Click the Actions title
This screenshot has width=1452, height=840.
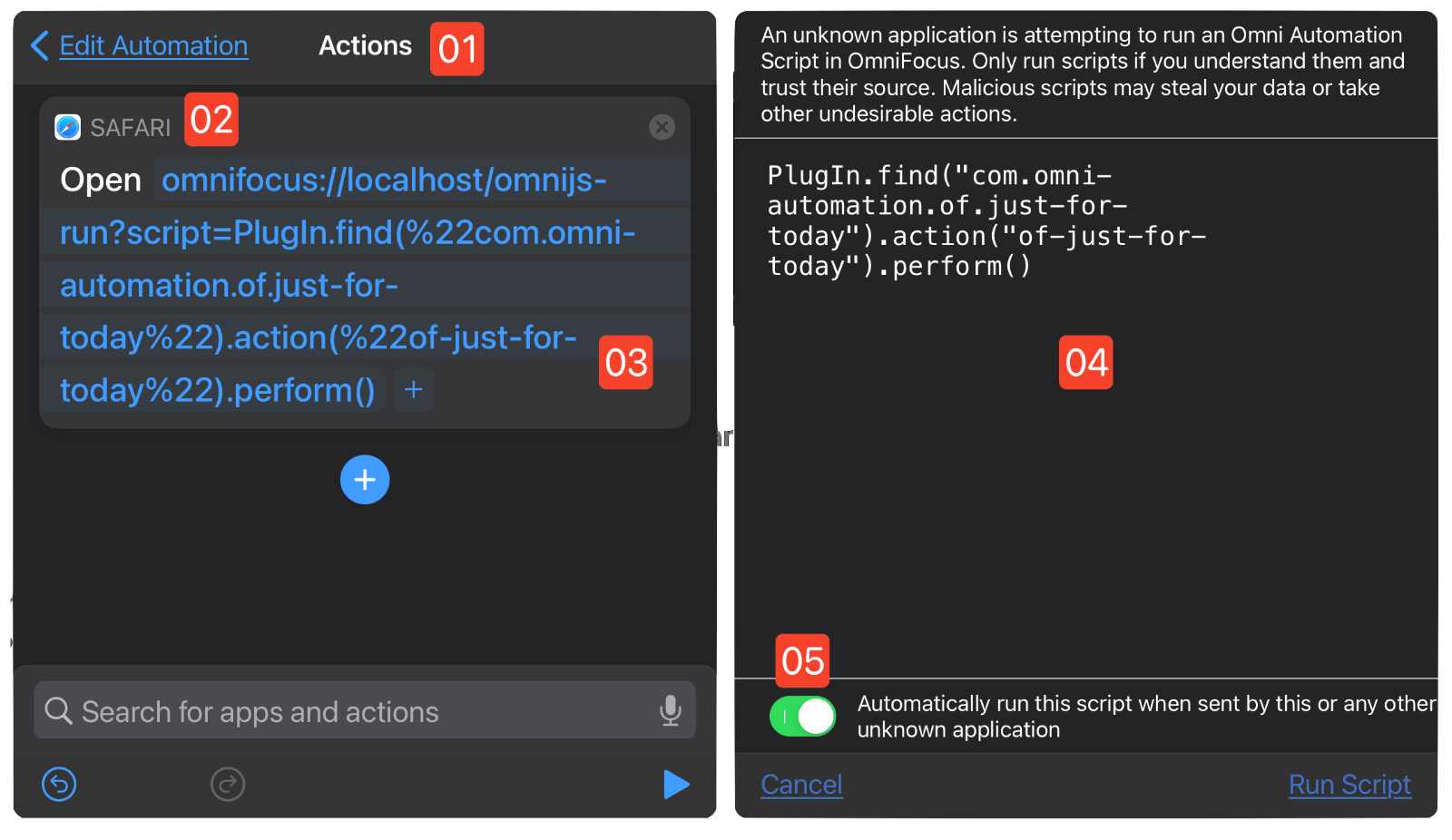(x=365, y=45)
